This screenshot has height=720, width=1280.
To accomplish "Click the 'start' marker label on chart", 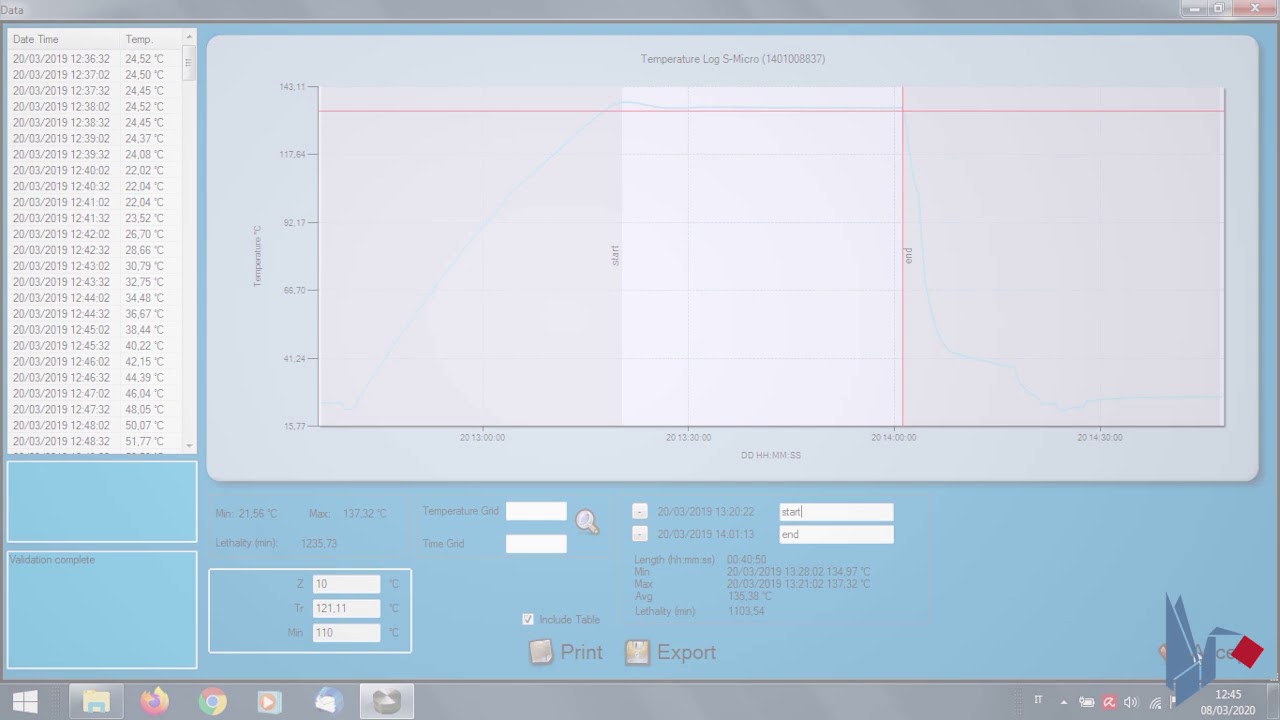I will (x=615, y=255).
